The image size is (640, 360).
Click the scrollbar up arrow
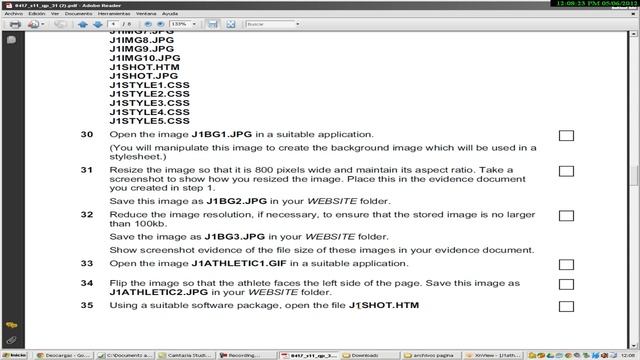coord(633,34)
